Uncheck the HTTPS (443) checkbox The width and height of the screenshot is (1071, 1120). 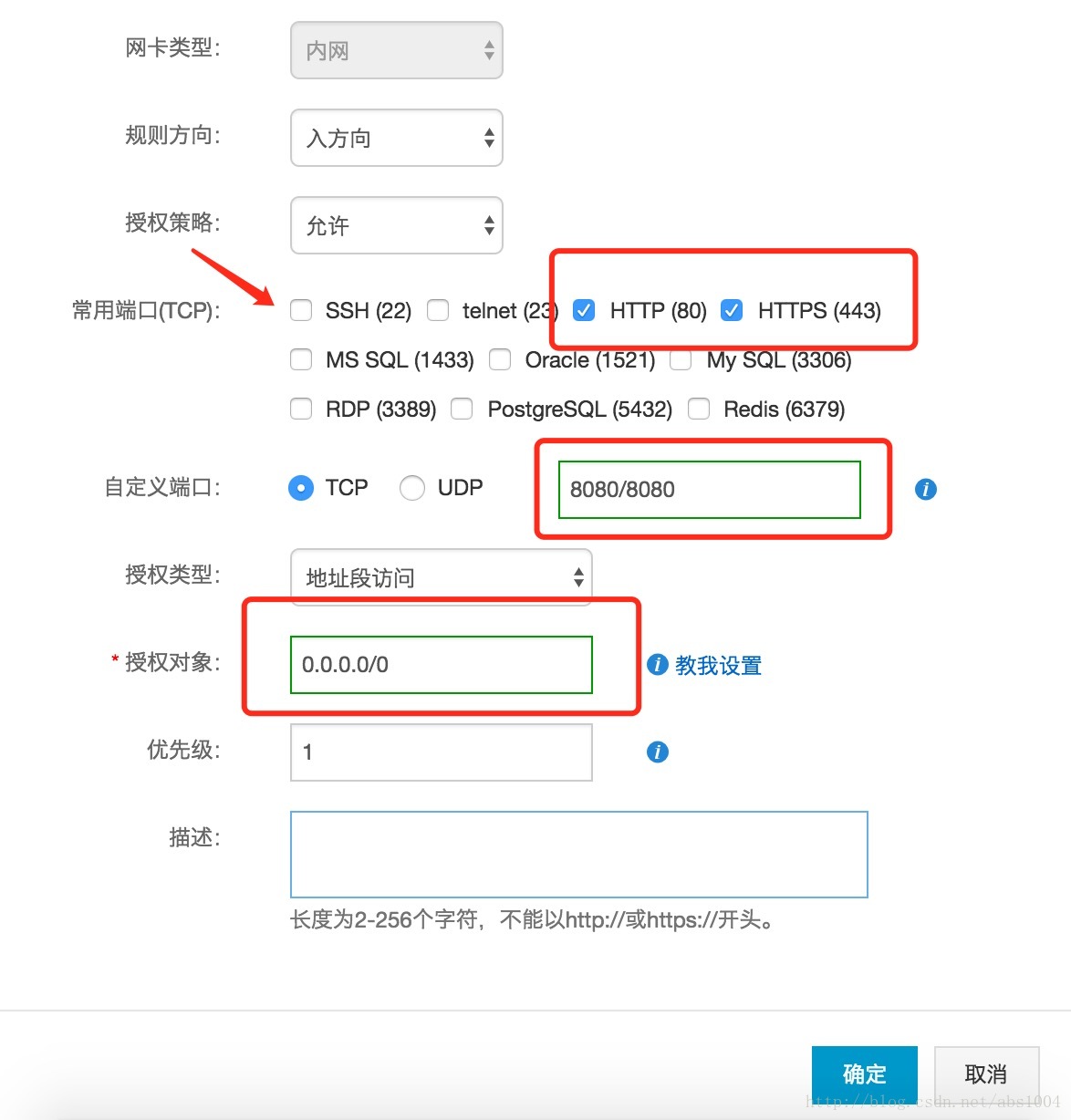click(732, 311)
